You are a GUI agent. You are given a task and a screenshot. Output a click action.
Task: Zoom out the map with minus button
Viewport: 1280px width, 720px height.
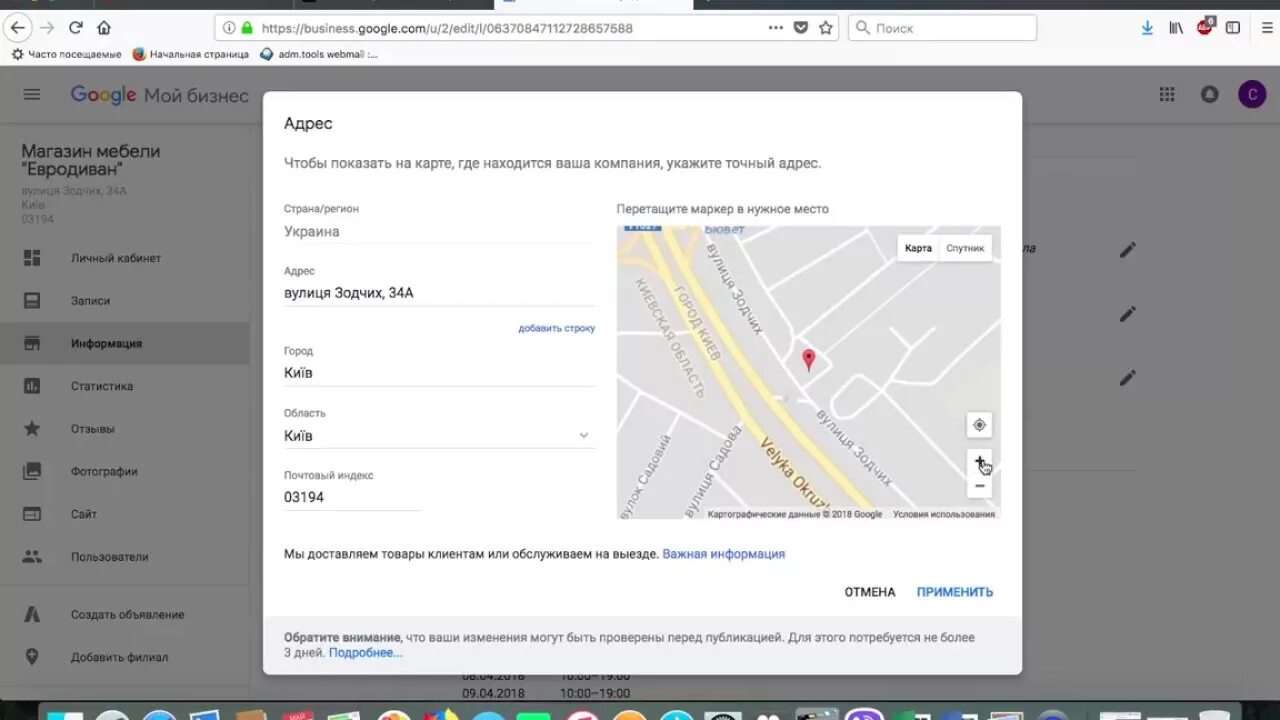click(x=979, y=486)
